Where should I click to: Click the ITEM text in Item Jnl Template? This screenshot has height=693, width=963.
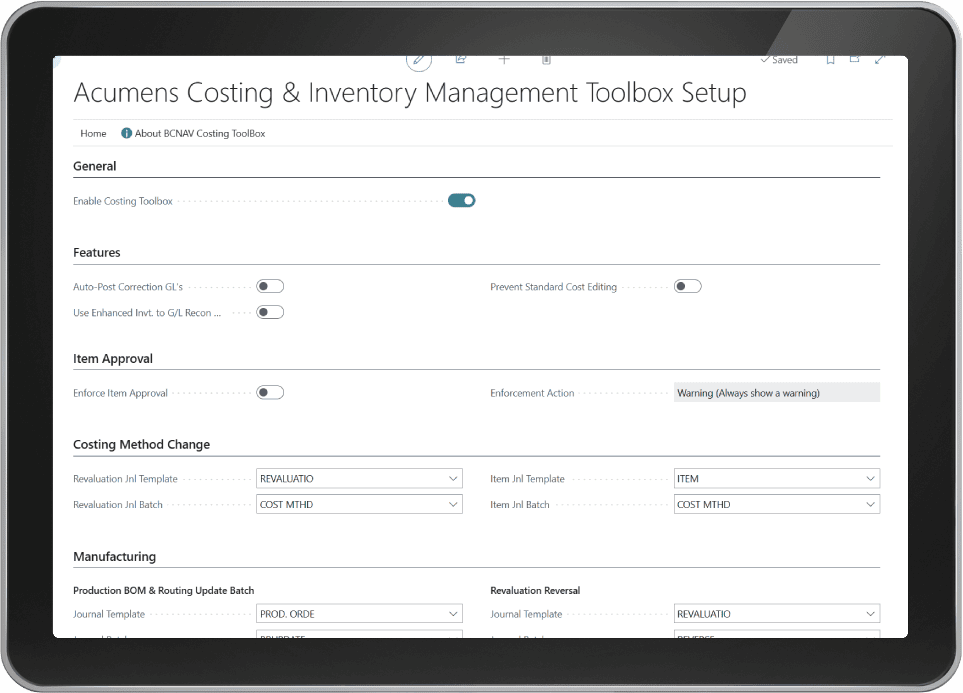[688, 479]
